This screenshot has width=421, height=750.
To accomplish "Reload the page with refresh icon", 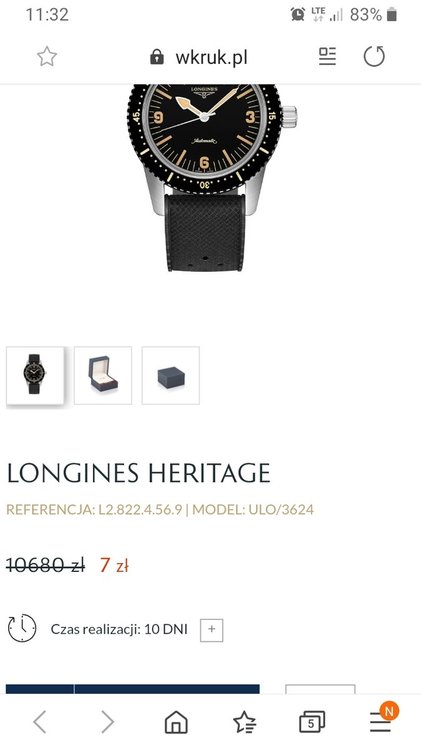I will [x=374, y=56].
